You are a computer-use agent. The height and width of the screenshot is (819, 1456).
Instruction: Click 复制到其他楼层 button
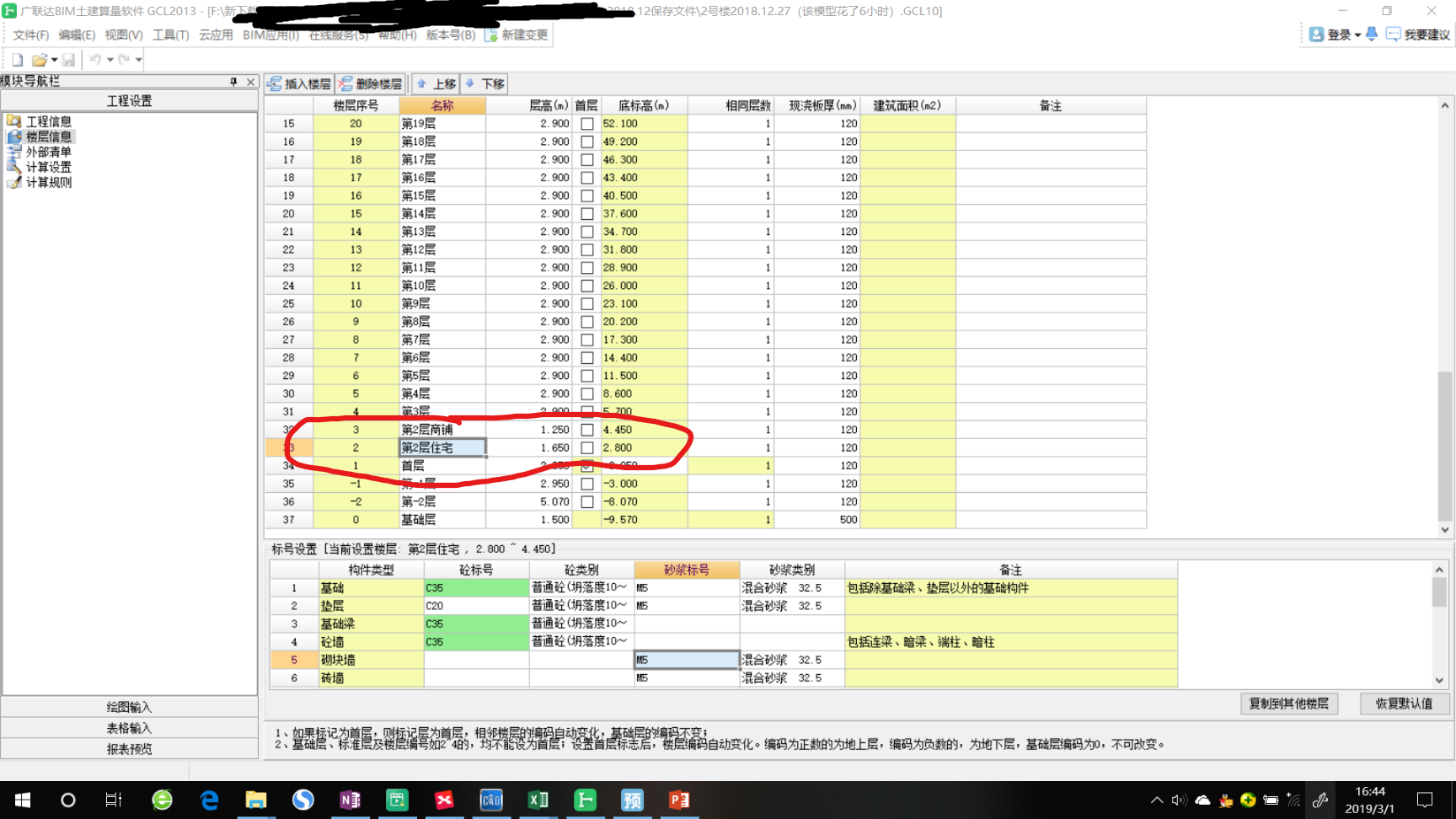pos(1288,704)
